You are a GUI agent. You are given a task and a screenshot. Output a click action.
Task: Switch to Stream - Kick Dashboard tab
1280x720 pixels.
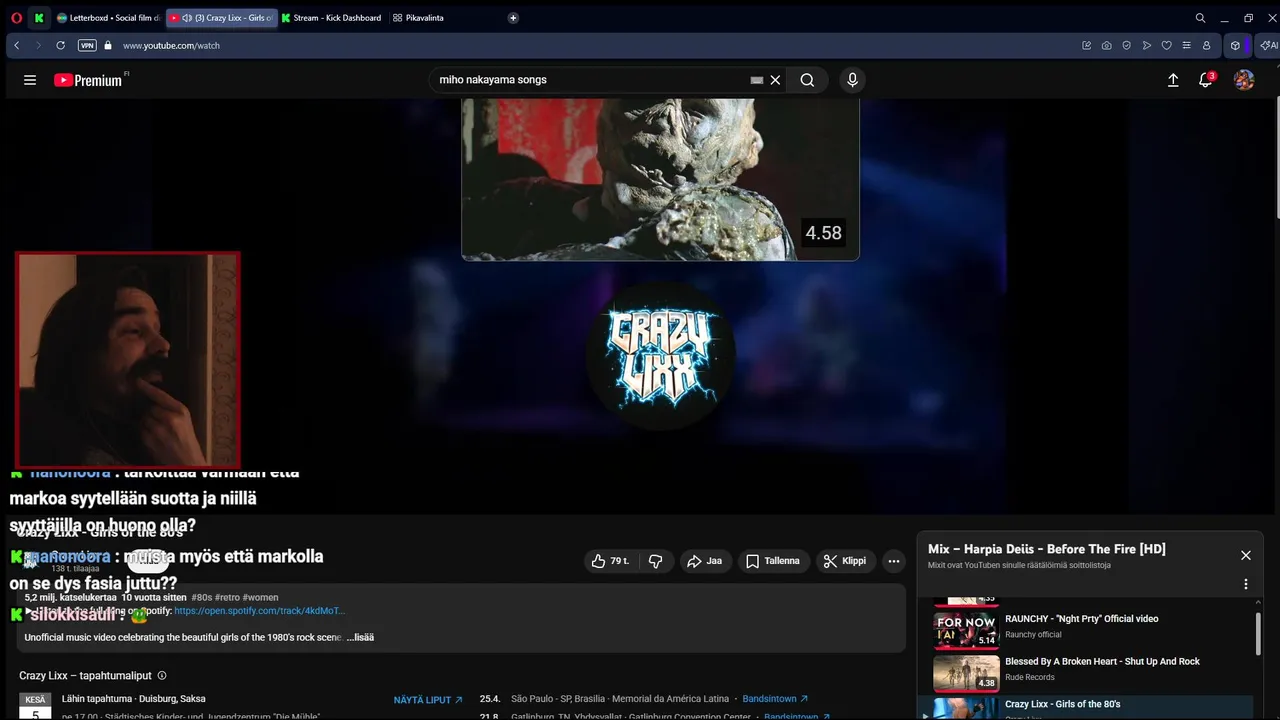(332, 18)
